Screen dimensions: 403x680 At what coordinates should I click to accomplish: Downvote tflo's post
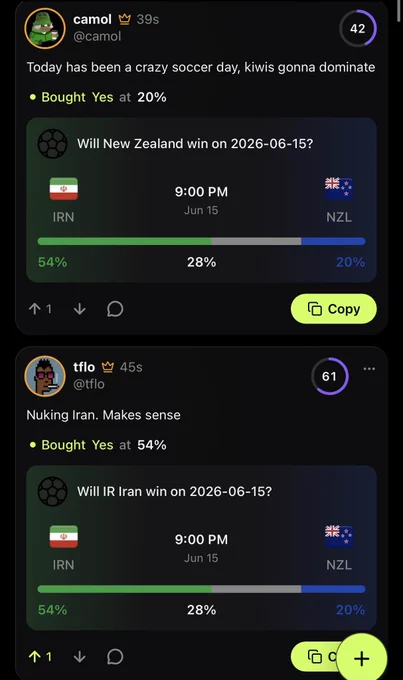(x=80, y=657)
